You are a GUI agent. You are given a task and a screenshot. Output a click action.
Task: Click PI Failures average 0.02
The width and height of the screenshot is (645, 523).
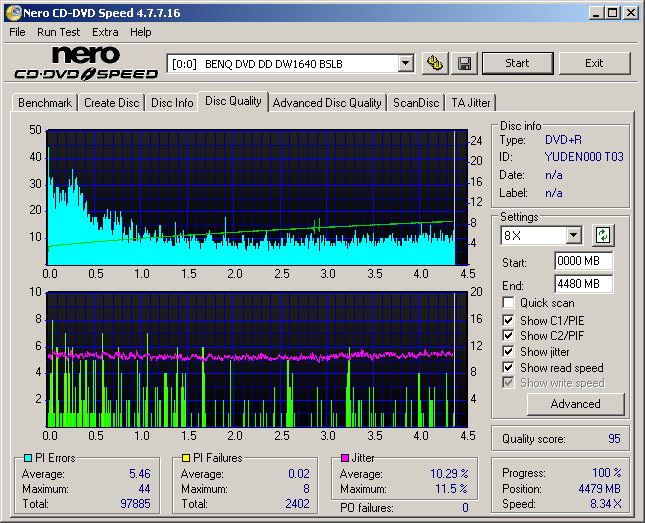click(x=299, y=474)
